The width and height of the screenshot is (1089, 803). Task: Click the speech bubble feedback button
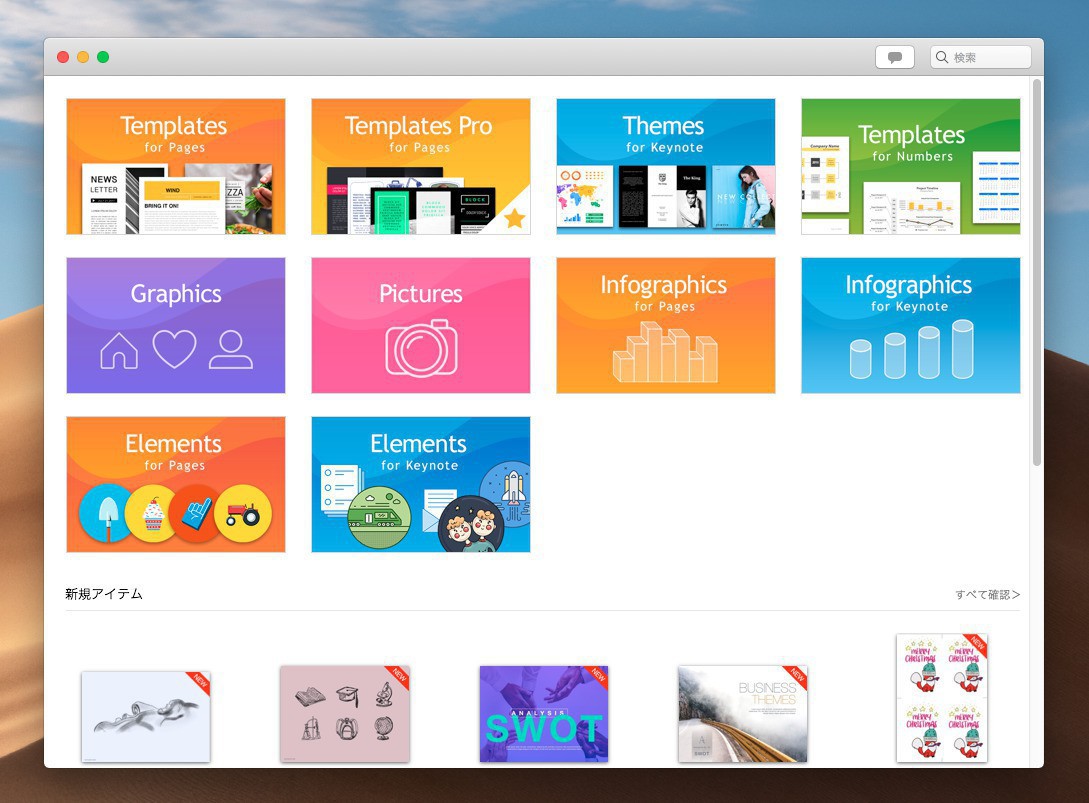(x=895, y=57)
